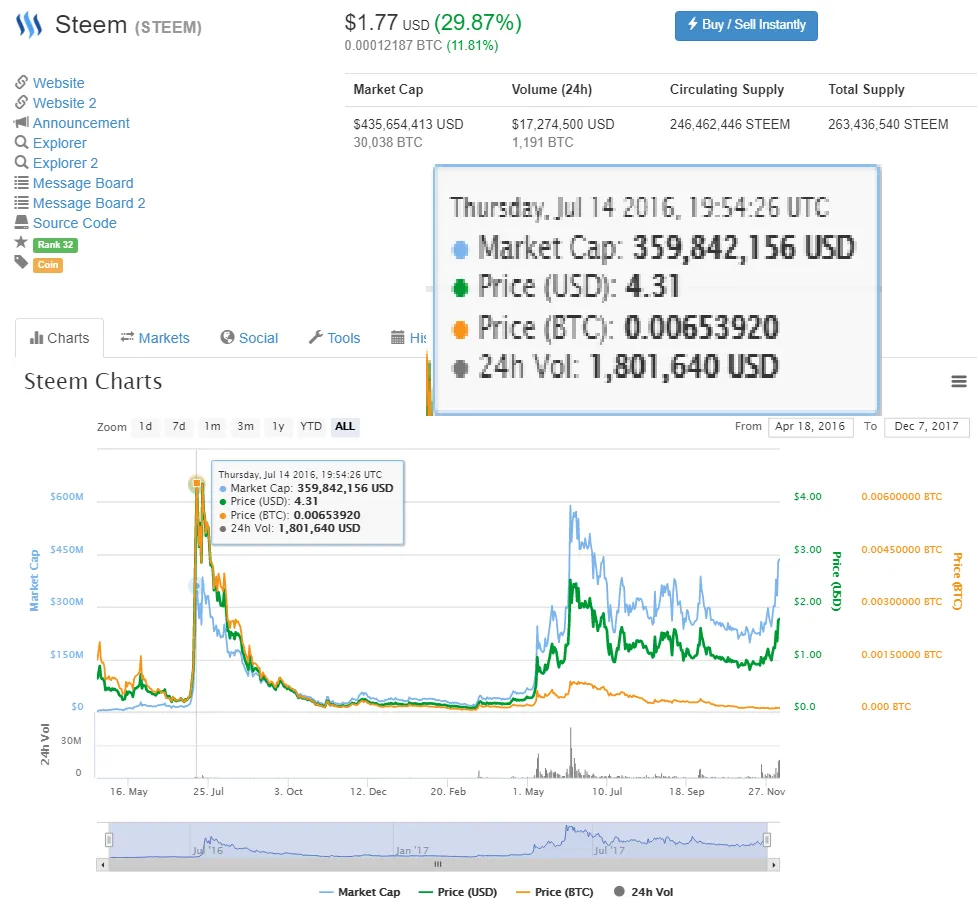The height and width of the screenshot is (909, 977).
Task: Click Buy / Sell Instantly button
Action: 746,26
